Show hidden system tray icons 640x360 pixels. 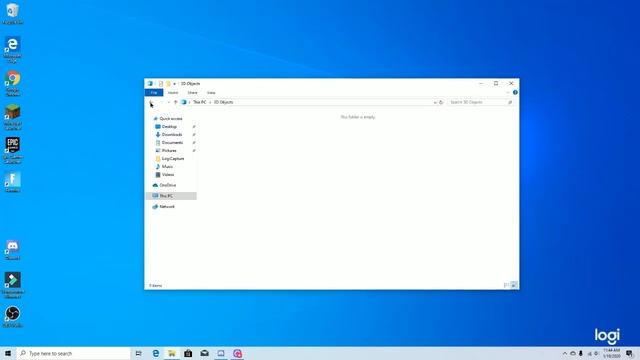coord(565,353)
